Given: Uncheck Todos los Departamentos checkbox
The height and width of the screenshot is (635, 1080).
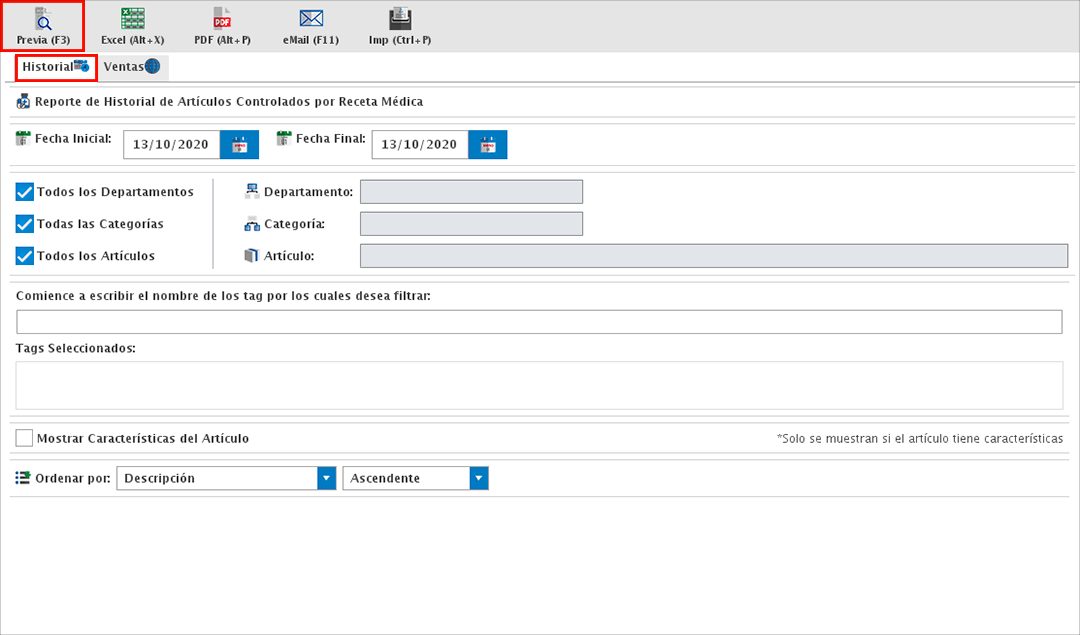Looking at the screenshot, I should pyautogui.click(x=25, y=192).
